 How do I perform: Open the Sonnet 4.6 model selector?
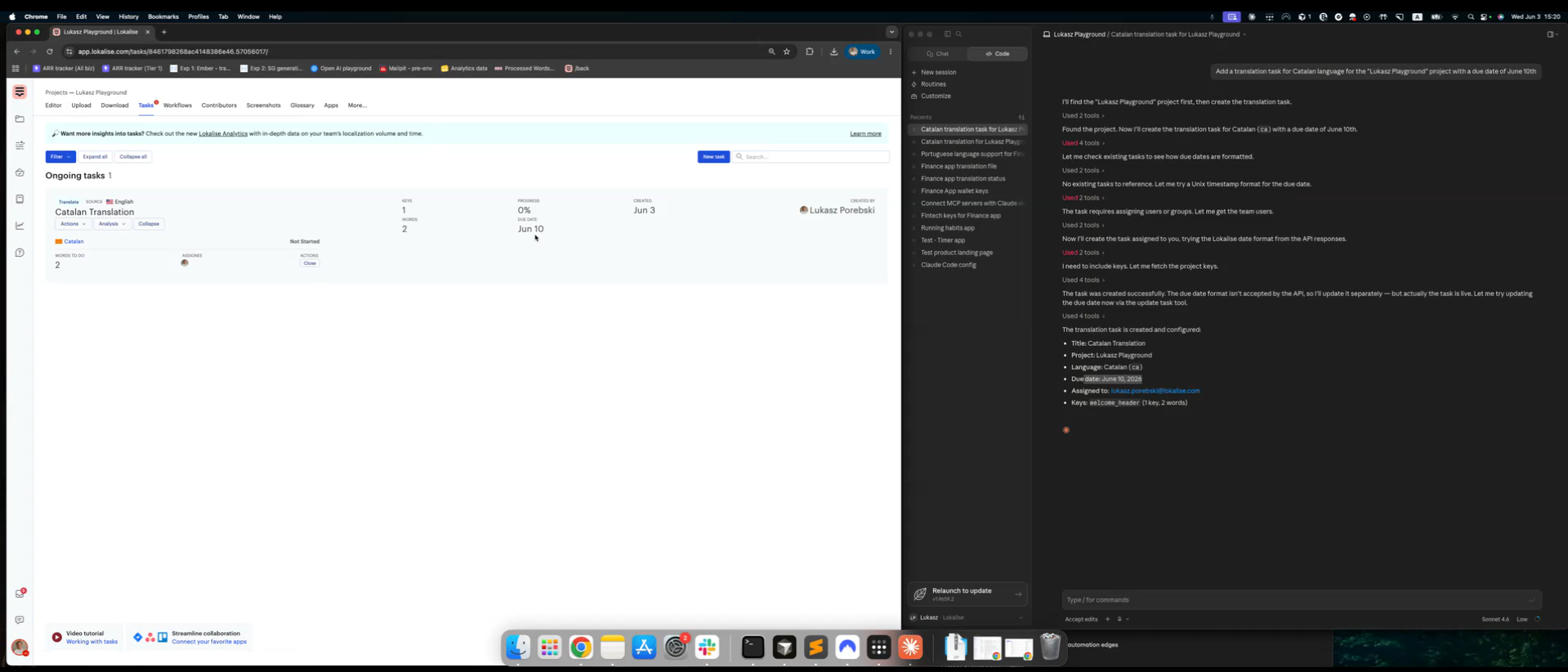pos(1495,619)
